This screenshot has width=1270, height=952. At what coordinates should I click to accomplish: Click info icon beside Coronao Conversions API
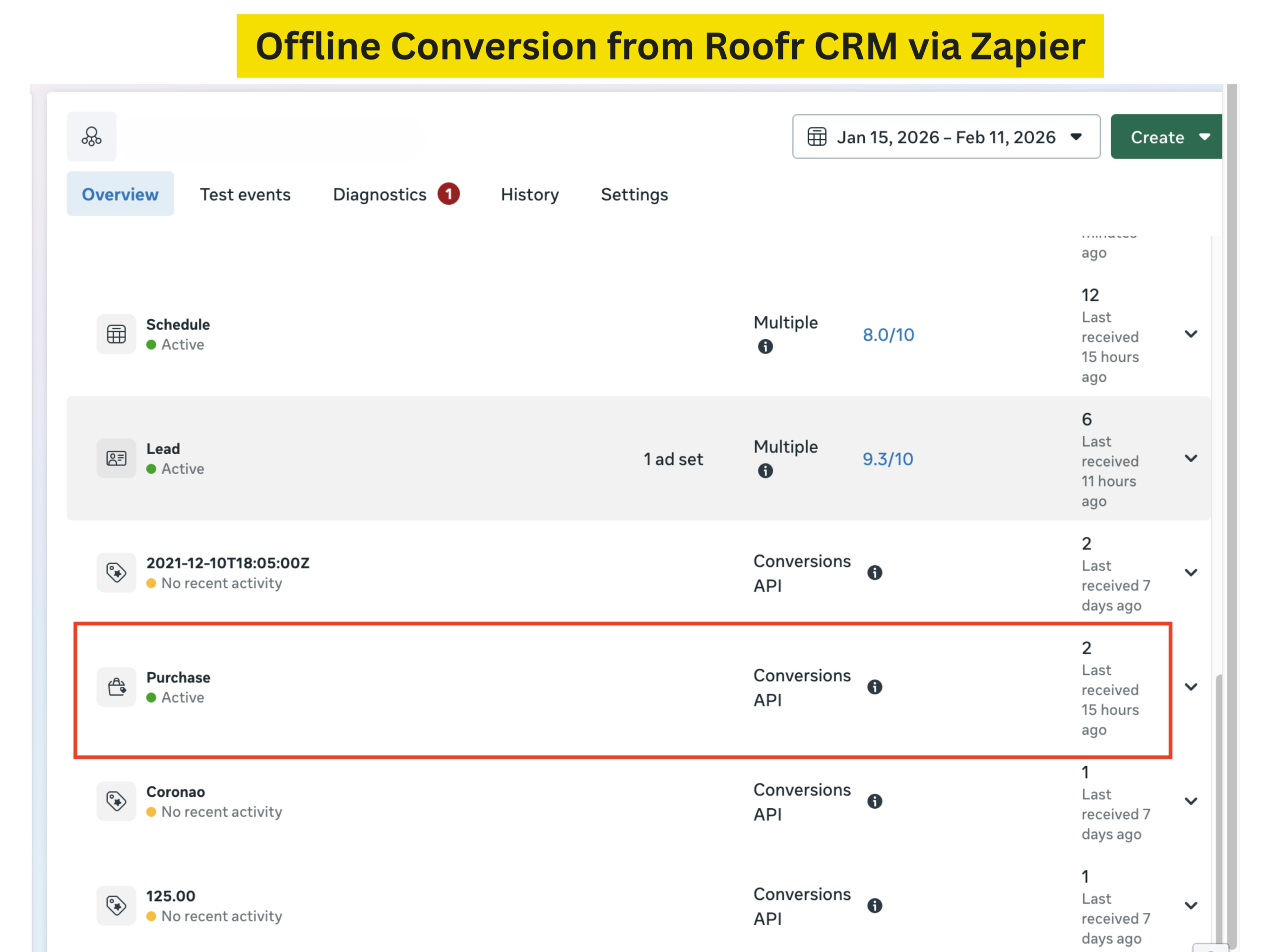pos(875,801)
